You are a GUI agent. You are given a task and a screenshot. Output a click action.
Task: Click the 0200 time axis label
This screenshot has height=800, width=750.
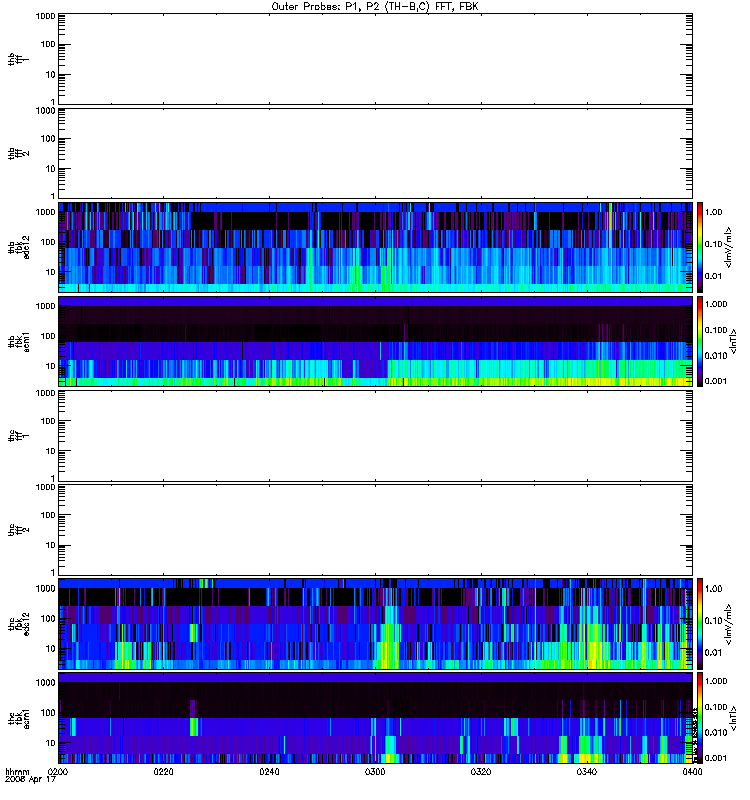(58, 771)
